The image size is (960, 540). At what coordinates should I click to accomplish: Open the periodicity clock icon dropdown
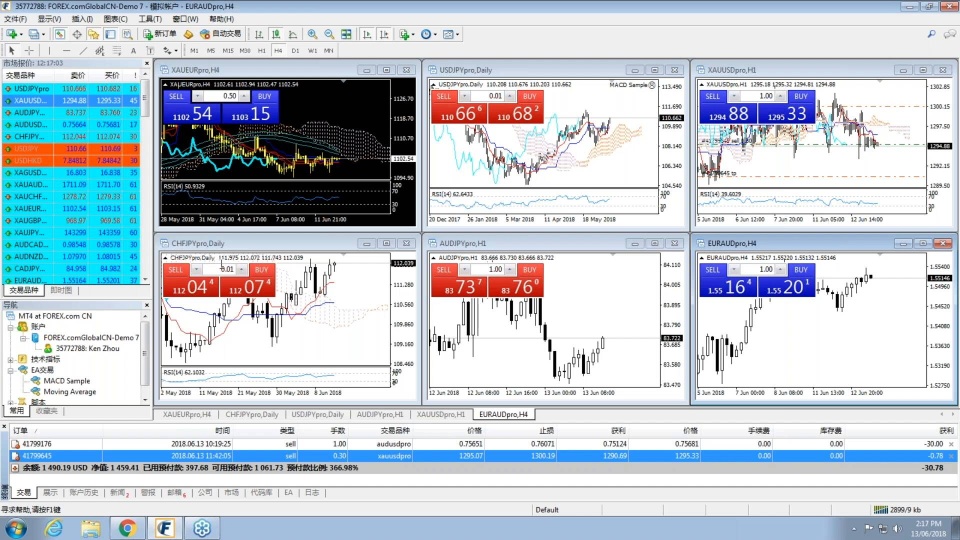point(429,34)
